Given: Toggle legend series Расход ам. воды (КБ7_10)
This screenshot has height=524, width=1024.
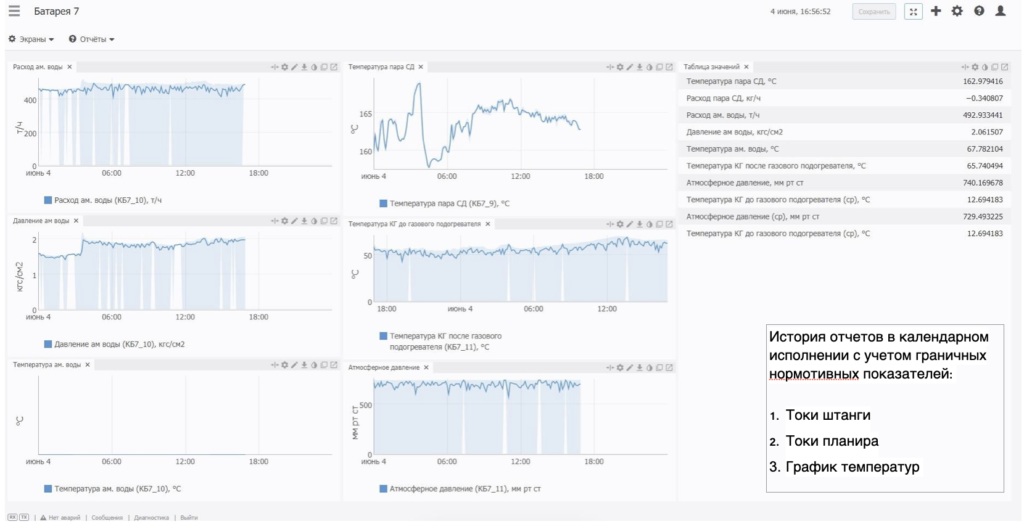Looking at the screenshot, I should pyautogui.click(x=103, y=200).
